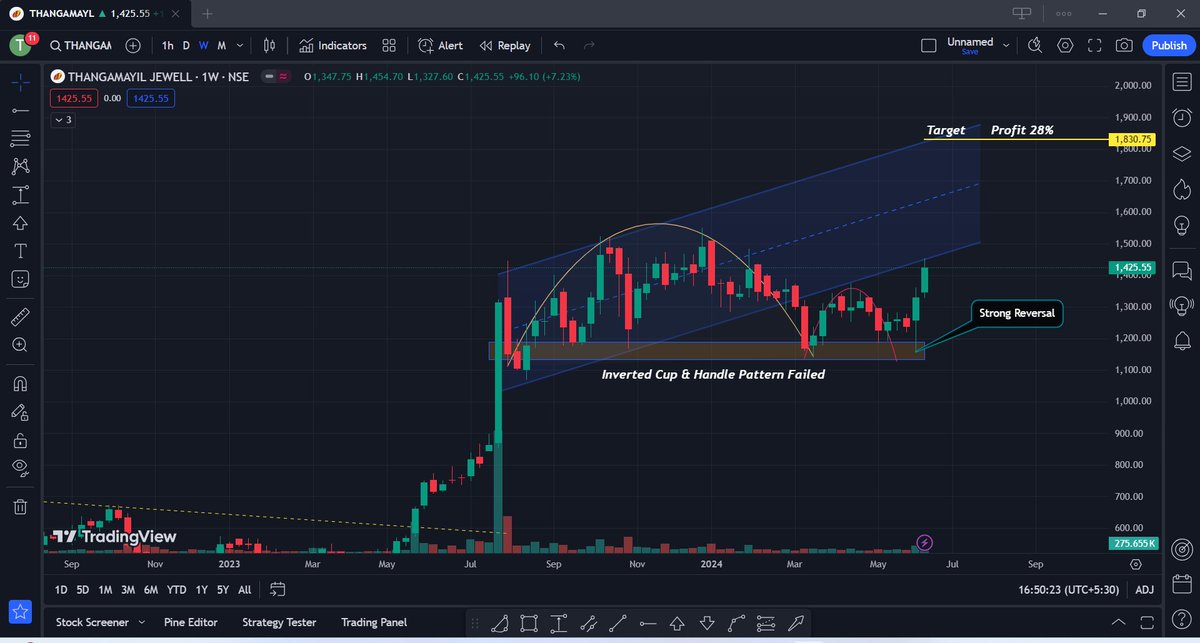Set chart range to YTD
Viewport: 1200px width, 643px height.
[x=176, y=590]
